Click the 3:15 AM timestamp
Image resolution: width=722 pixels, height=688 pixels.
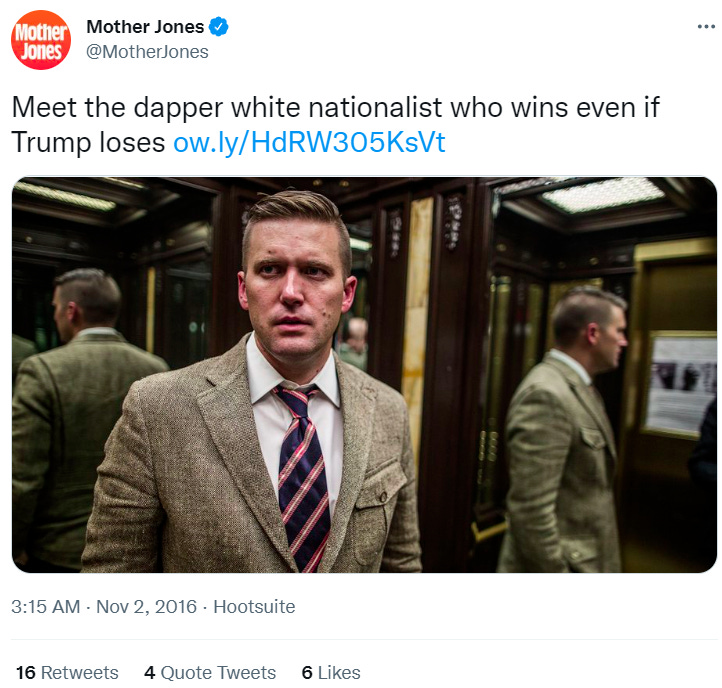46,606
